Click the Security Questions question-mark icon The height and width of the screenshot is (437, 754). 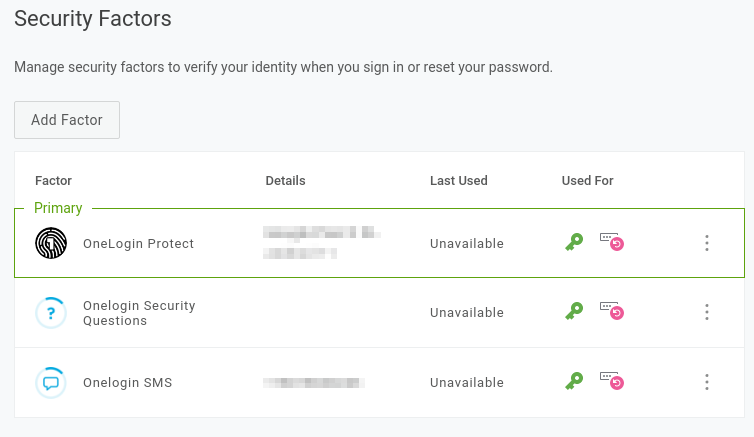51,313
